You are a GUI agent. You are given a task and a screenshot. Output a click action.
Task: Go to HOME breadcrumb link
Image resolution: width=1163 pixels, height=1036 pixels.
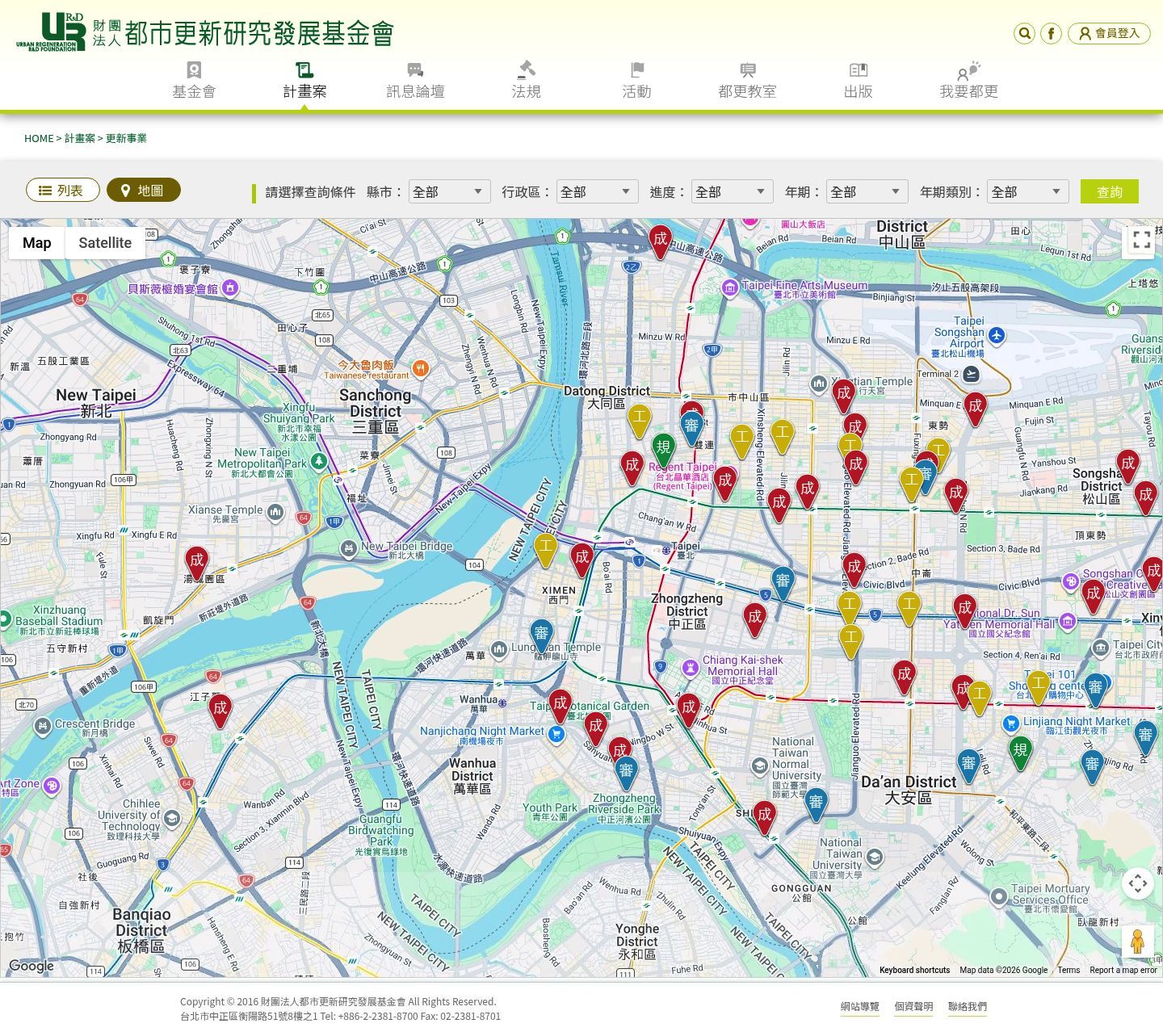[39, 138]
